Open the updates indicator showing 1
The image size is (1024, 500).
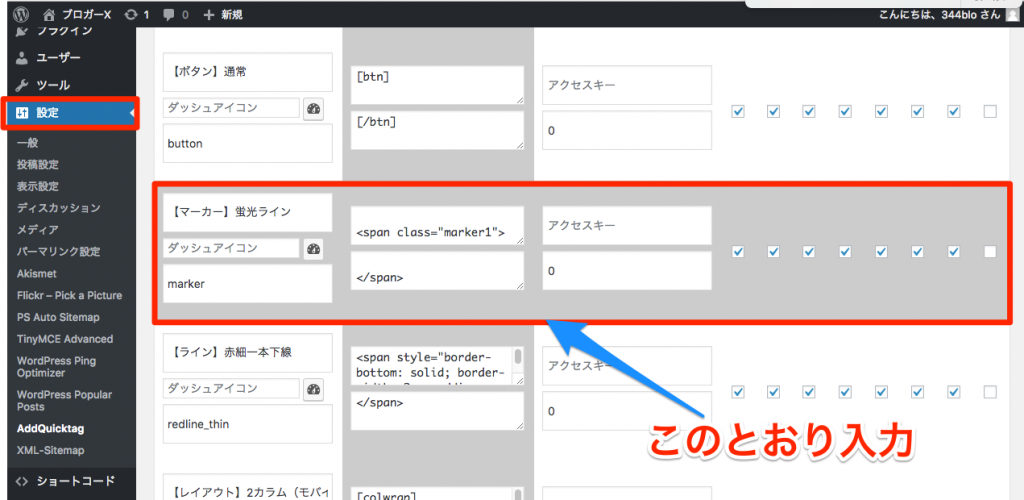[136, 14]
